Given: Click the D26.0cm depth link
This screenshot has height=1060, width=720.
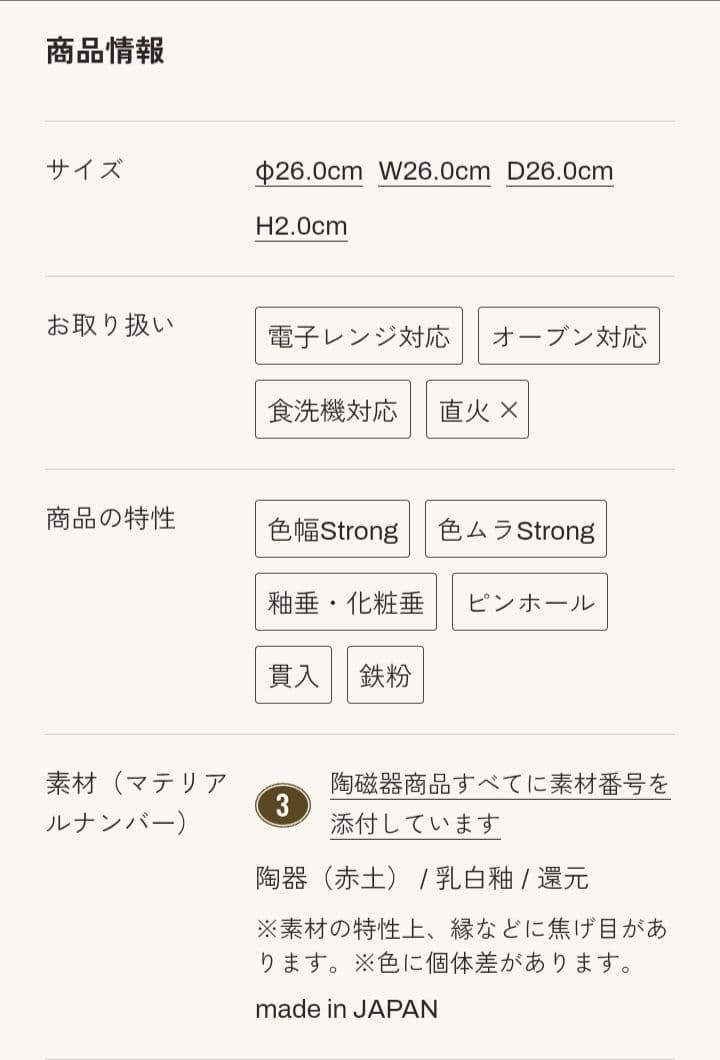Looking at the screenshot, I should tap(559, 171).
